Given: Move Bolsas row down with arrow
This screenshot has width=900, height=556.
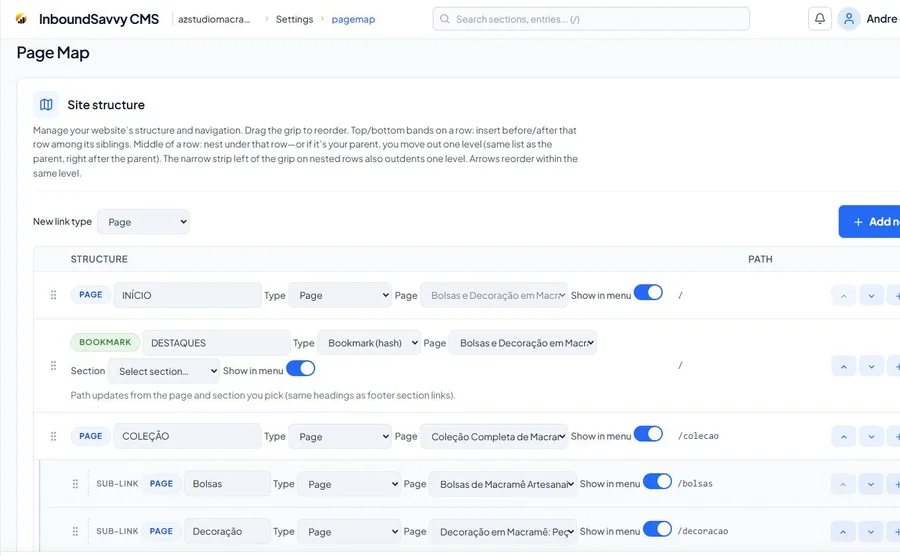Looking at the screenshot, I should point(871,484).
